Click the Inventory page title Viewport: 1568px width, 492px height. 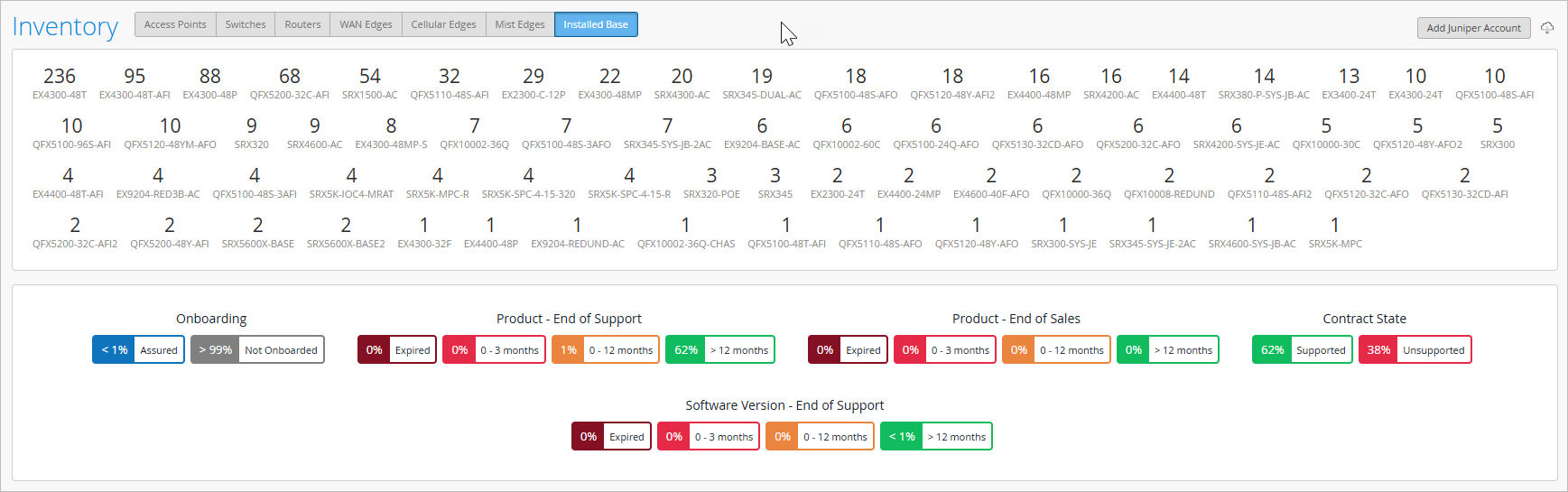[65, 27]
